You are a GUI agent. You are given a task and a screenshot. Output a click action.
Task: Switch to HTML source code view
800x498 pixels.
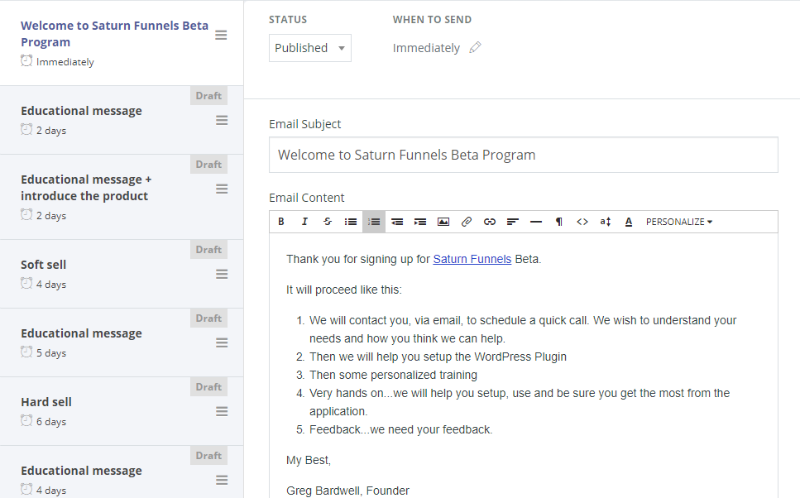click(x=582, y=221)
